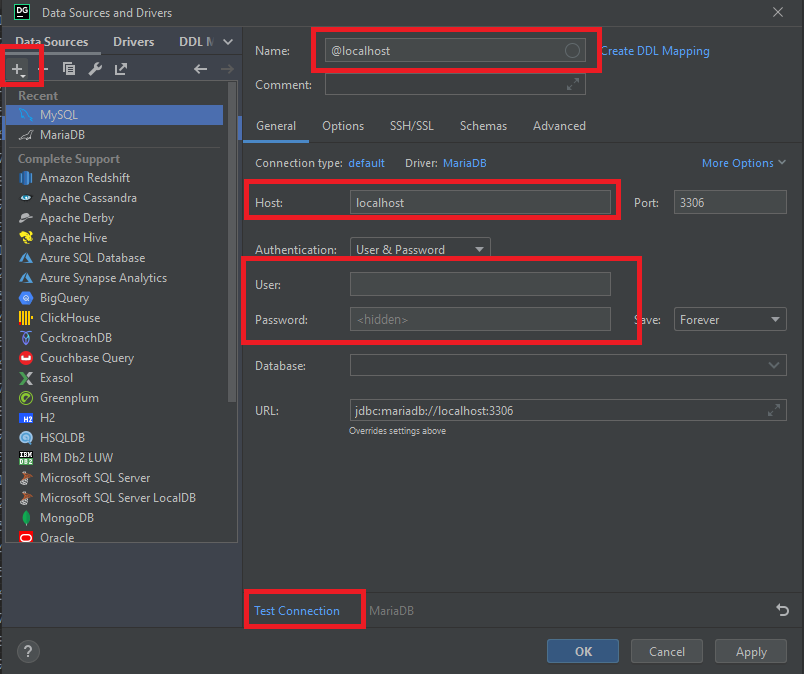This screenshot has width=804, height=677.
Task: Open the Advanced tab
Action: [559, 126]
